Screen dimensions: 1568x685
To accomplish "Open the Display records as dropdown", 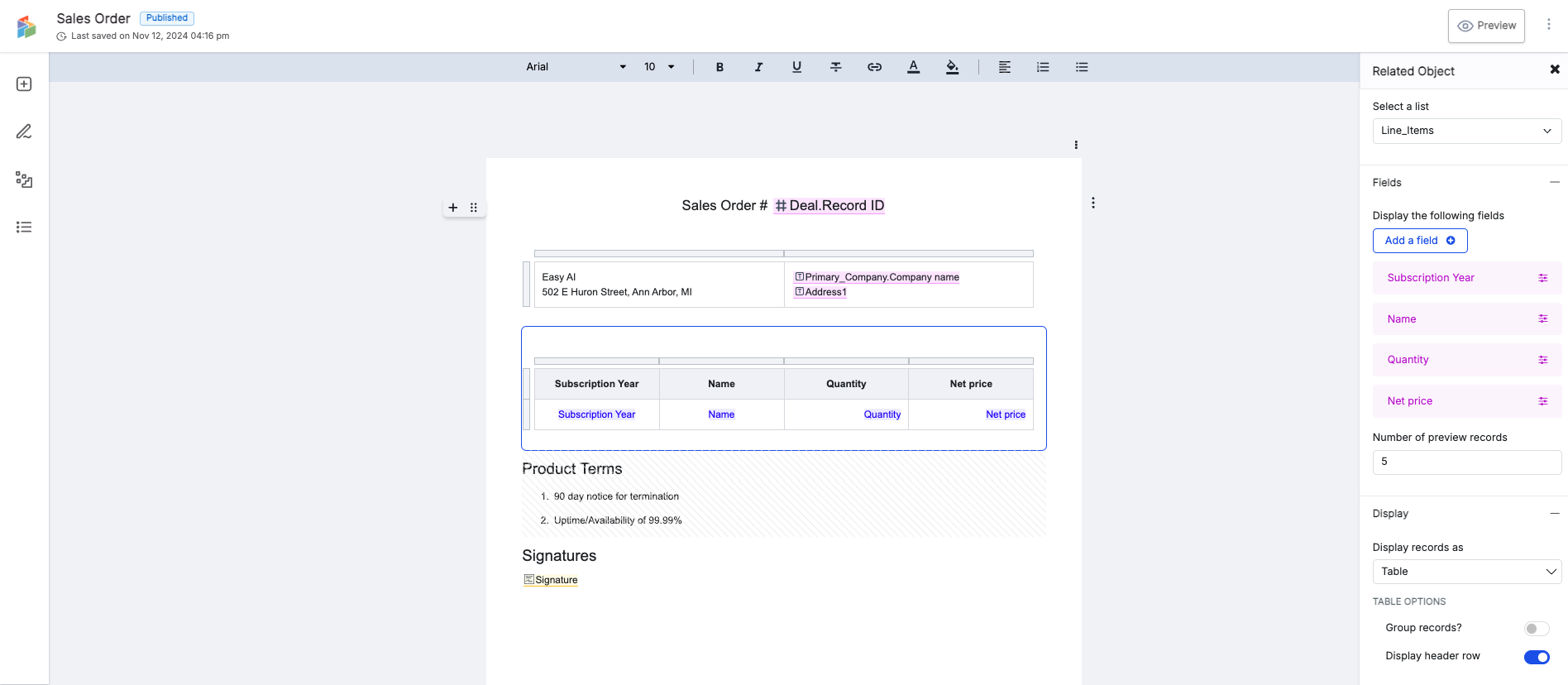I will point(1466,572).
